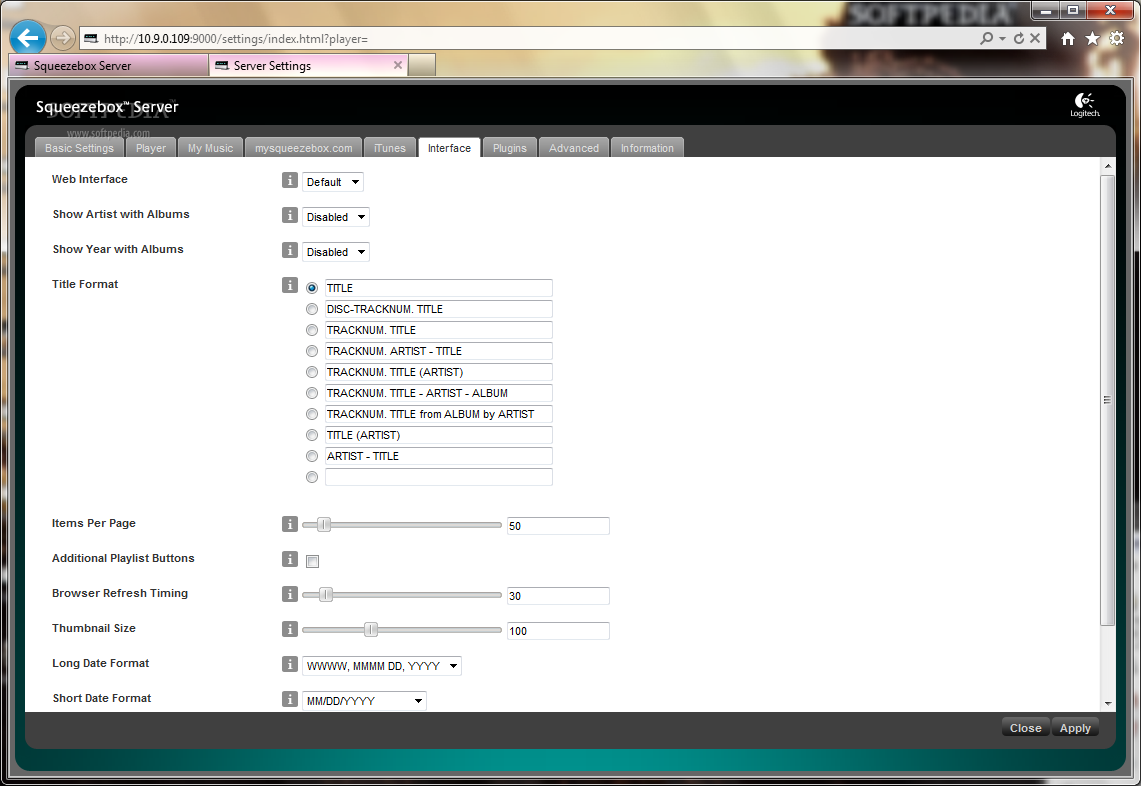Show info for Short Date Format
1141x786 pixels.
click(290, 698)
